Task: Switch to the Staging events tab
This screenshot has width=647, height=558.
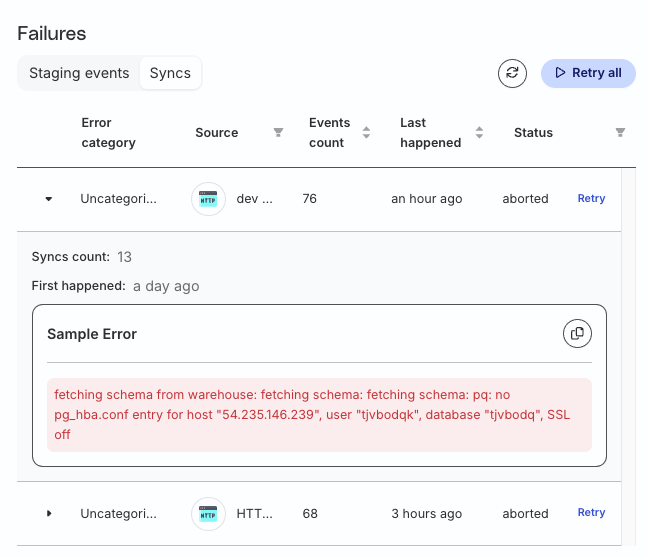Action: point(79,73)
